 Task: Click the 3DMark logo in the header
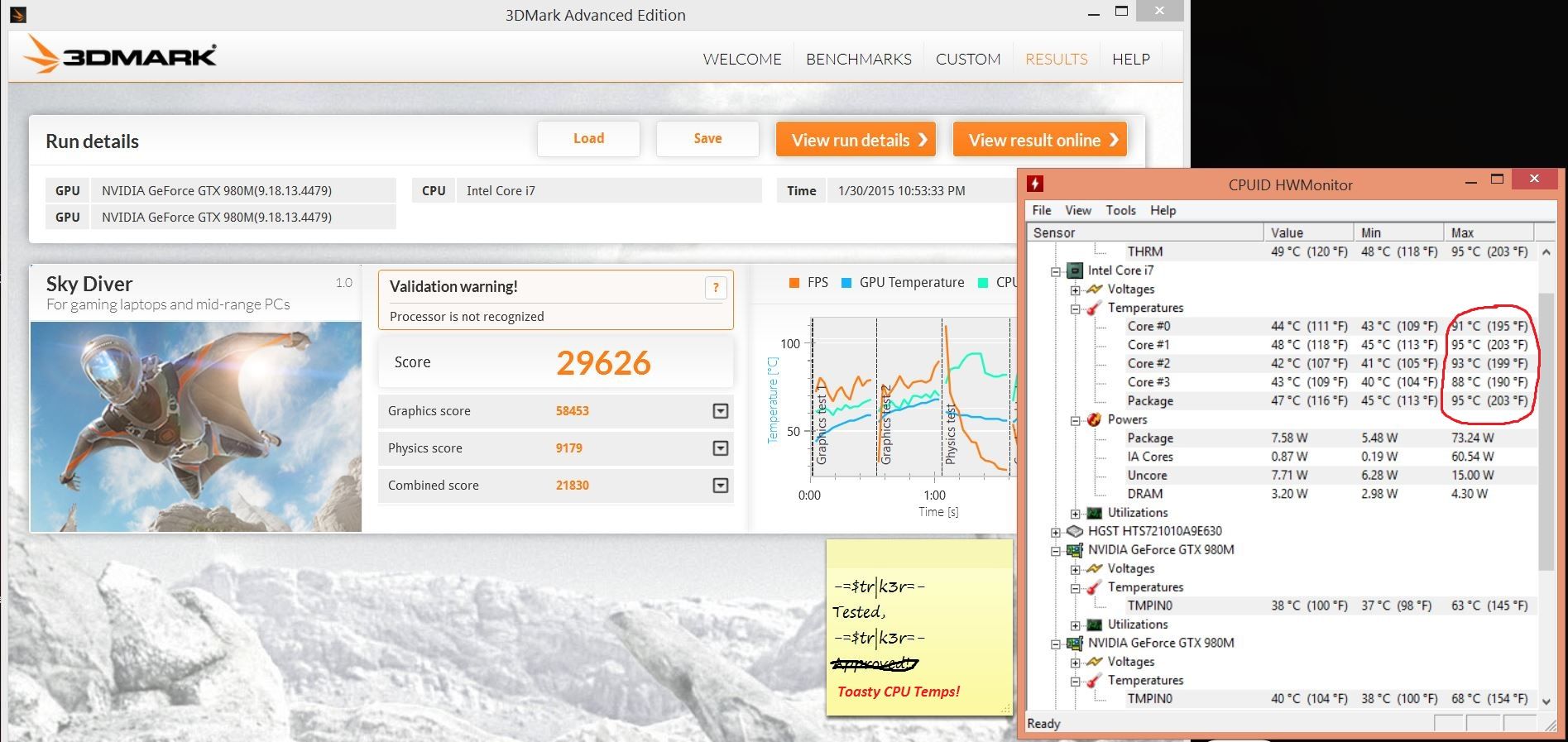tap(120, 55)
